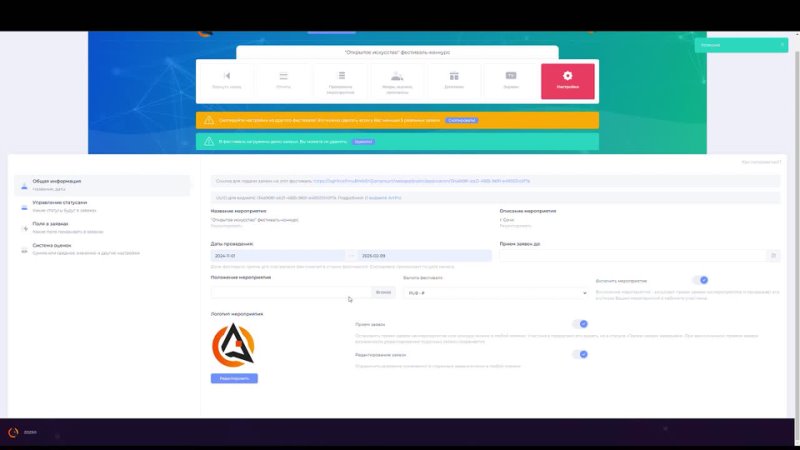800x450 pixels.
Task: Open the end date picker showing 2025-02-09
Action: coord(423,256)
